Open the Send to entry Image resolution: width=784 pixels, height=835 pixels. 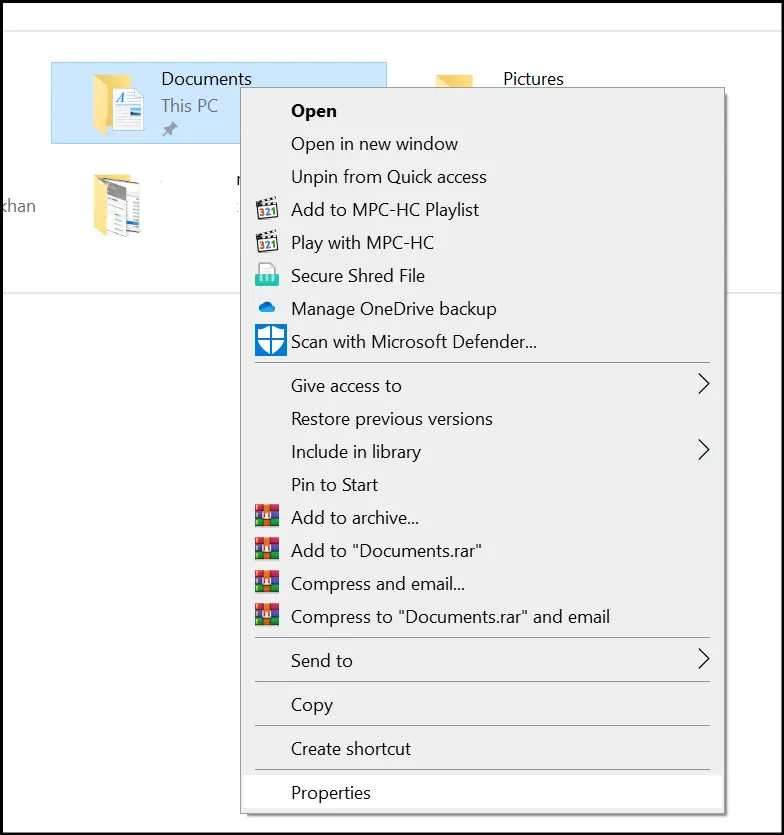(483, 660)
